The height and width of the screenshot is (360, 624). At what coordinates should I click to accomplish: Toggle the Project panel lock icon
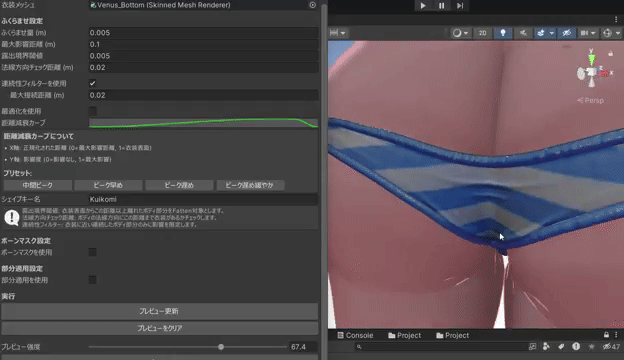(x=606, y=335)
